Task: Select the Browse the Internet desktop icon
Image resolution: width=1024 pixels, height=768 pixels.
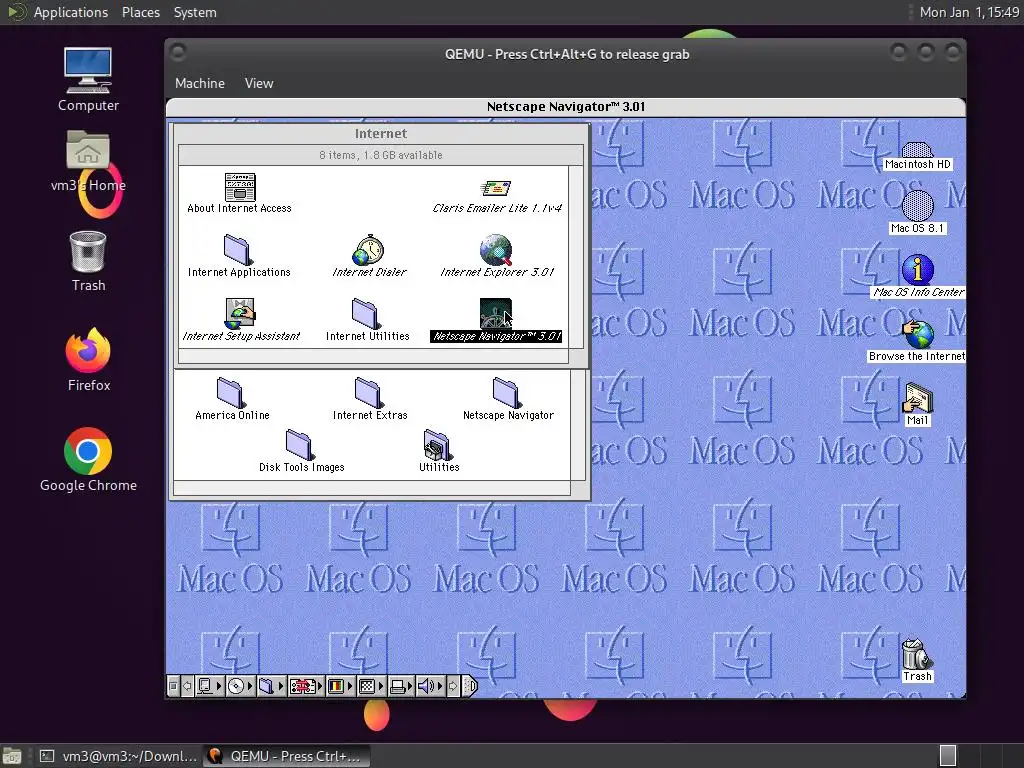Action: click(917, 334)
